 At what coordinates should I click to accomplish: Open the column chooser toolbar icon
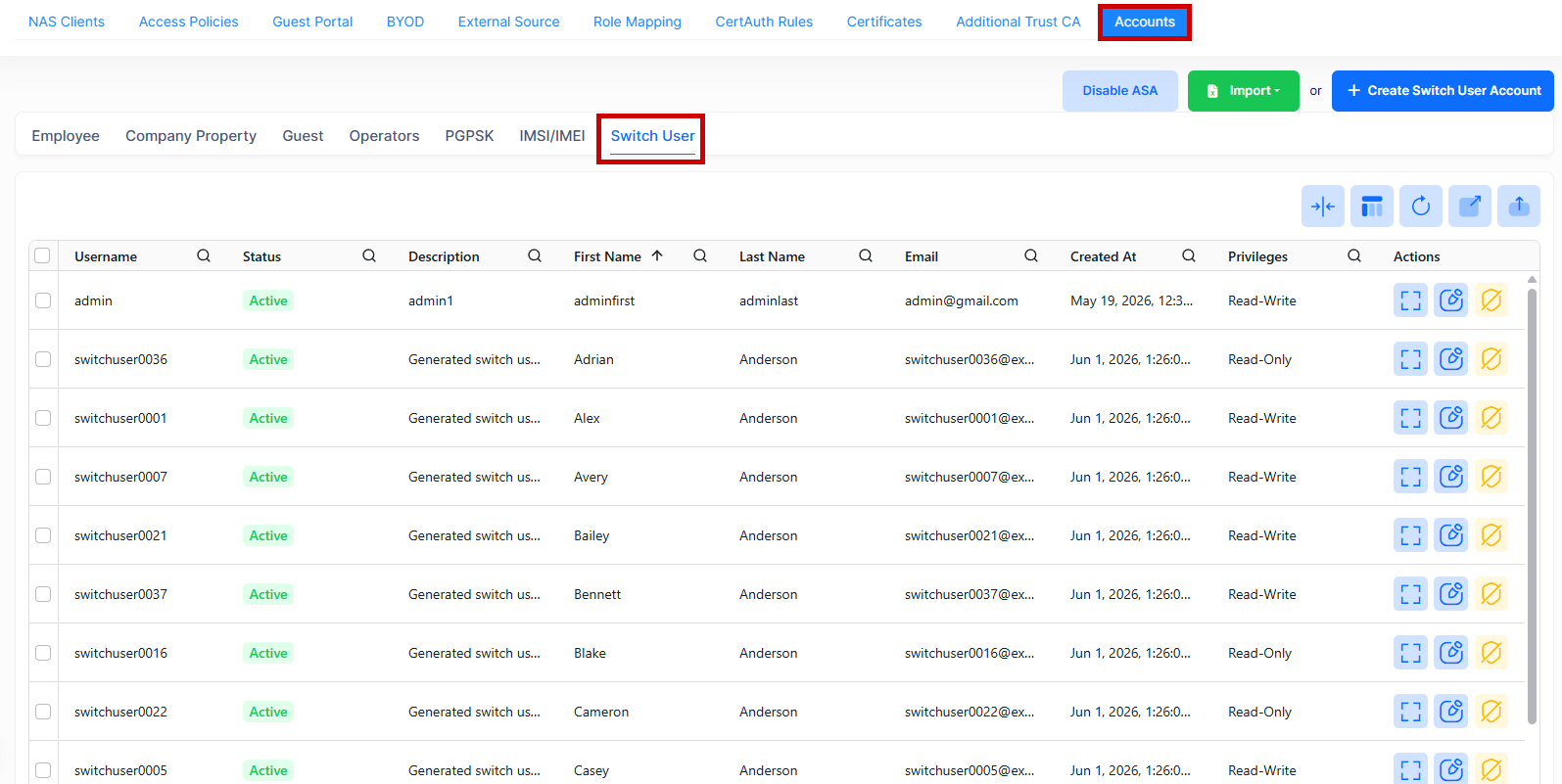click(1371, 207)
